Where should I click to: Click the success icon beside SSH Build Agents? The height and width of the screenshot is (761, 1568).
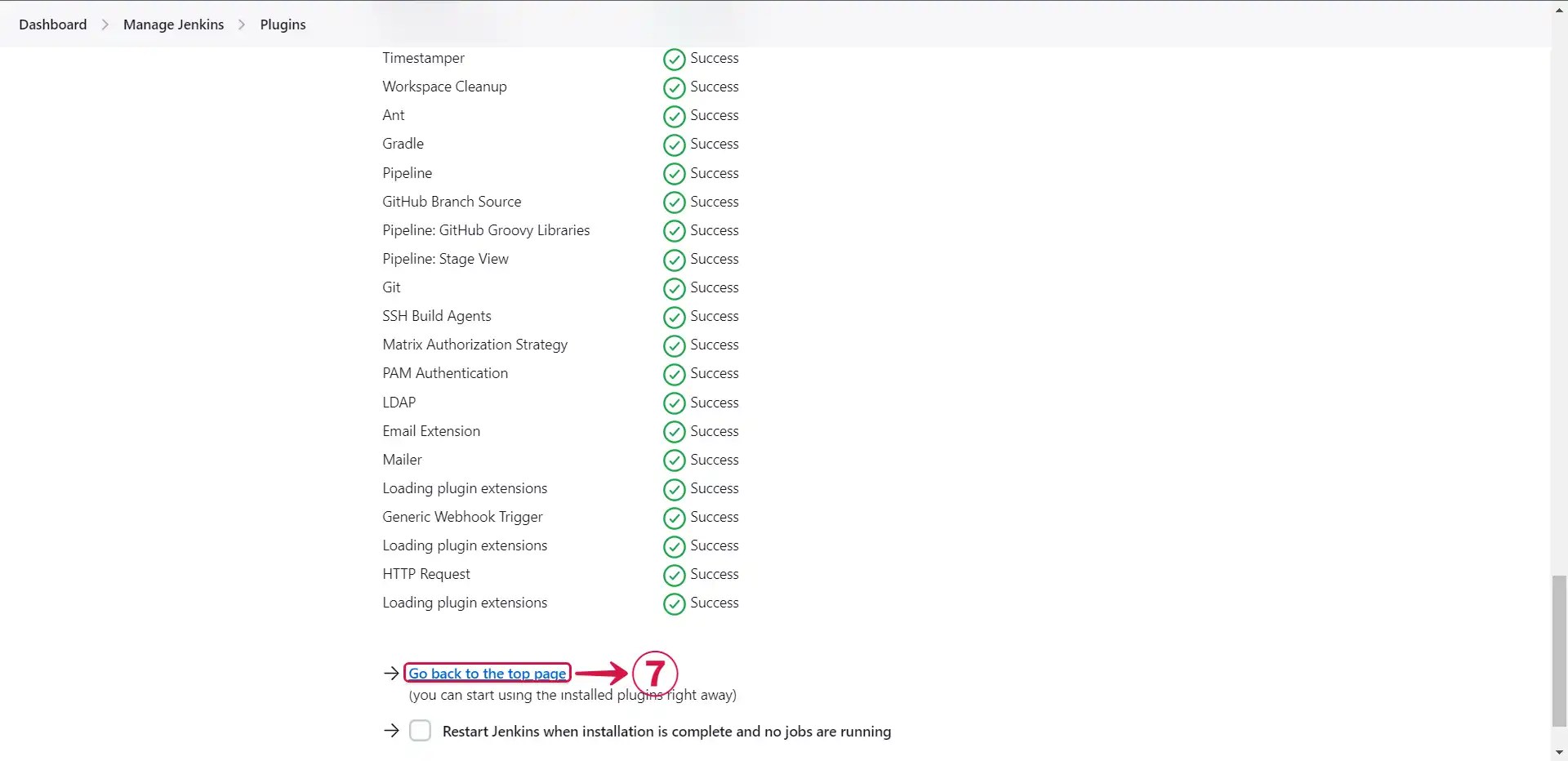(x=674, y=318)
